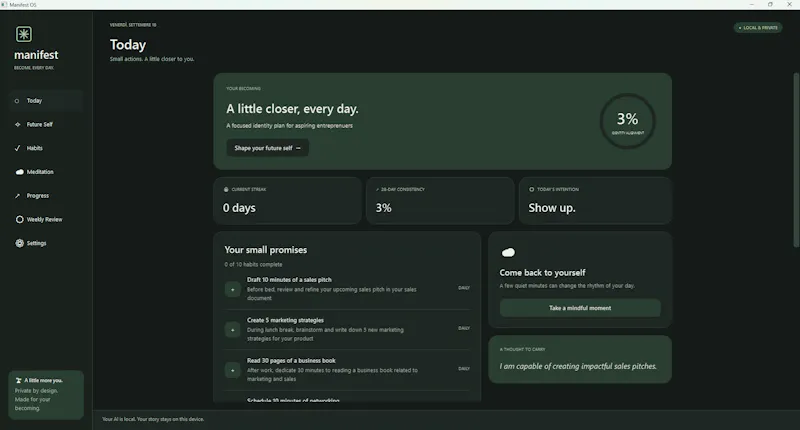Viewport: 800px width, 430px height.
Task: Click 'Come back to yourself' heading
Action: click(542, 273)
